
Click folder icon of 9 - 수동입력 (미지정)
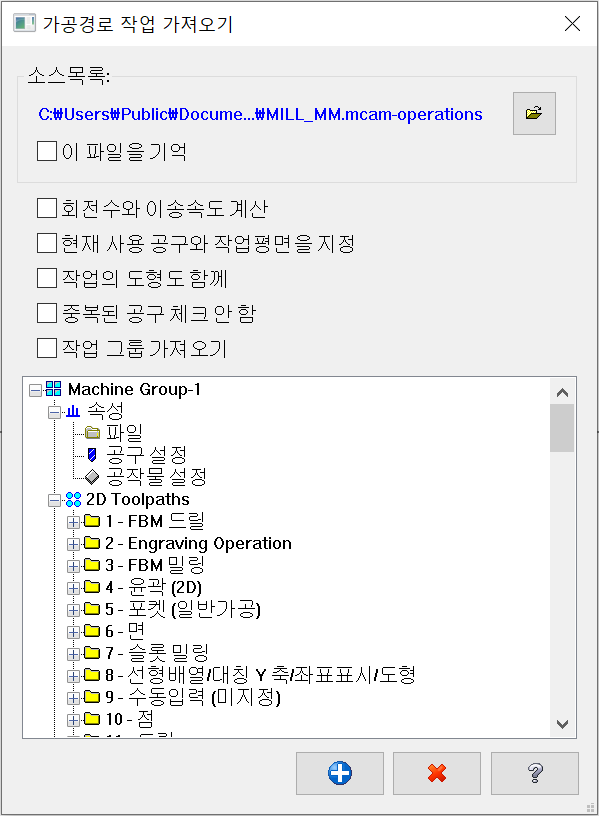point(92,697)
